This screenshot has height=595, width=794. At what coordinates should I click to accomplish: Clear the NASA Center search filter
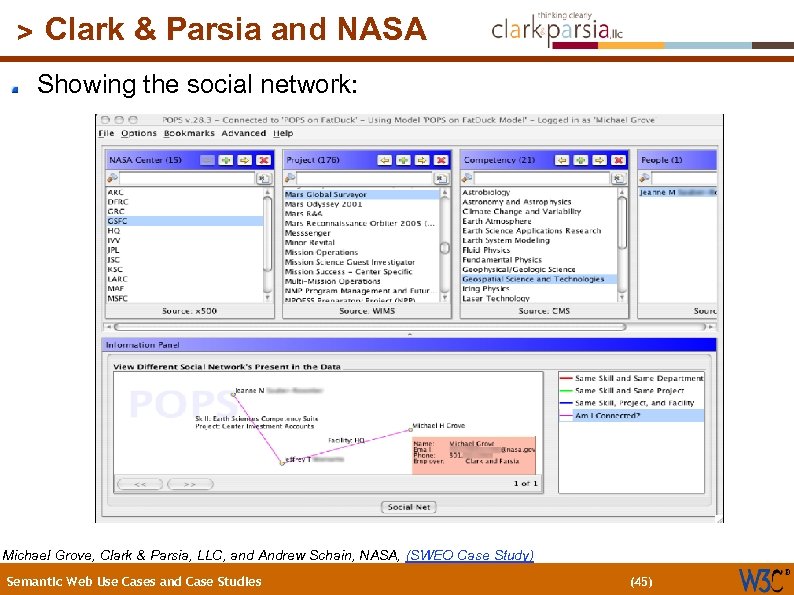pyautogui.click(x=264, y=178)
